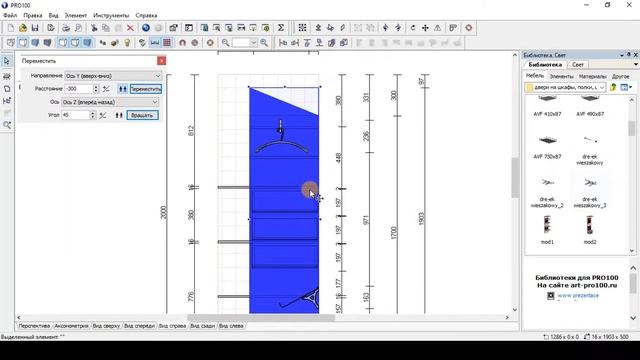This screenshot has width=640, height=360.
Task: Click the vertical viewport scrollbar thumb
Action: click(x=515, y=178)
